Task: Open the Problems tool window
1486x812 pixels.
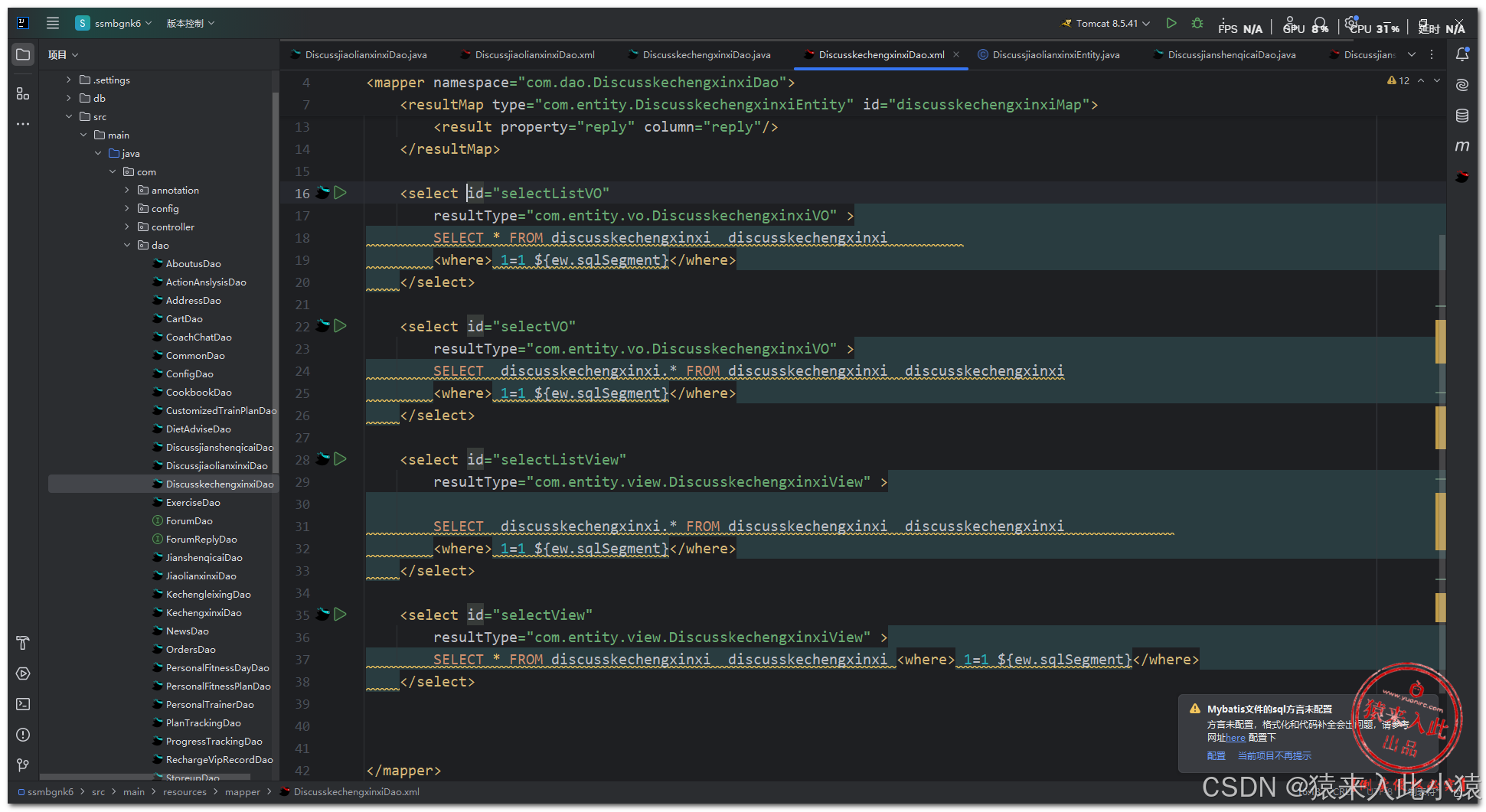Action: (x=23, y=735)
